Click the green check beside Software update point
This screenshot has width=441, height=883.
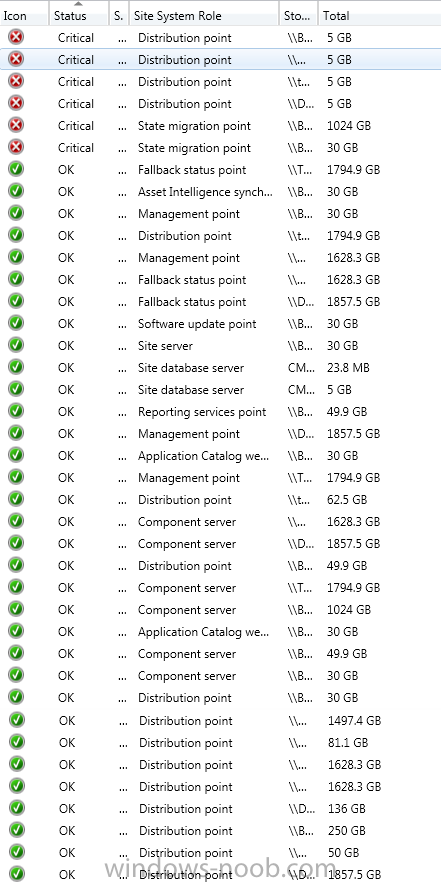[16, 324]
